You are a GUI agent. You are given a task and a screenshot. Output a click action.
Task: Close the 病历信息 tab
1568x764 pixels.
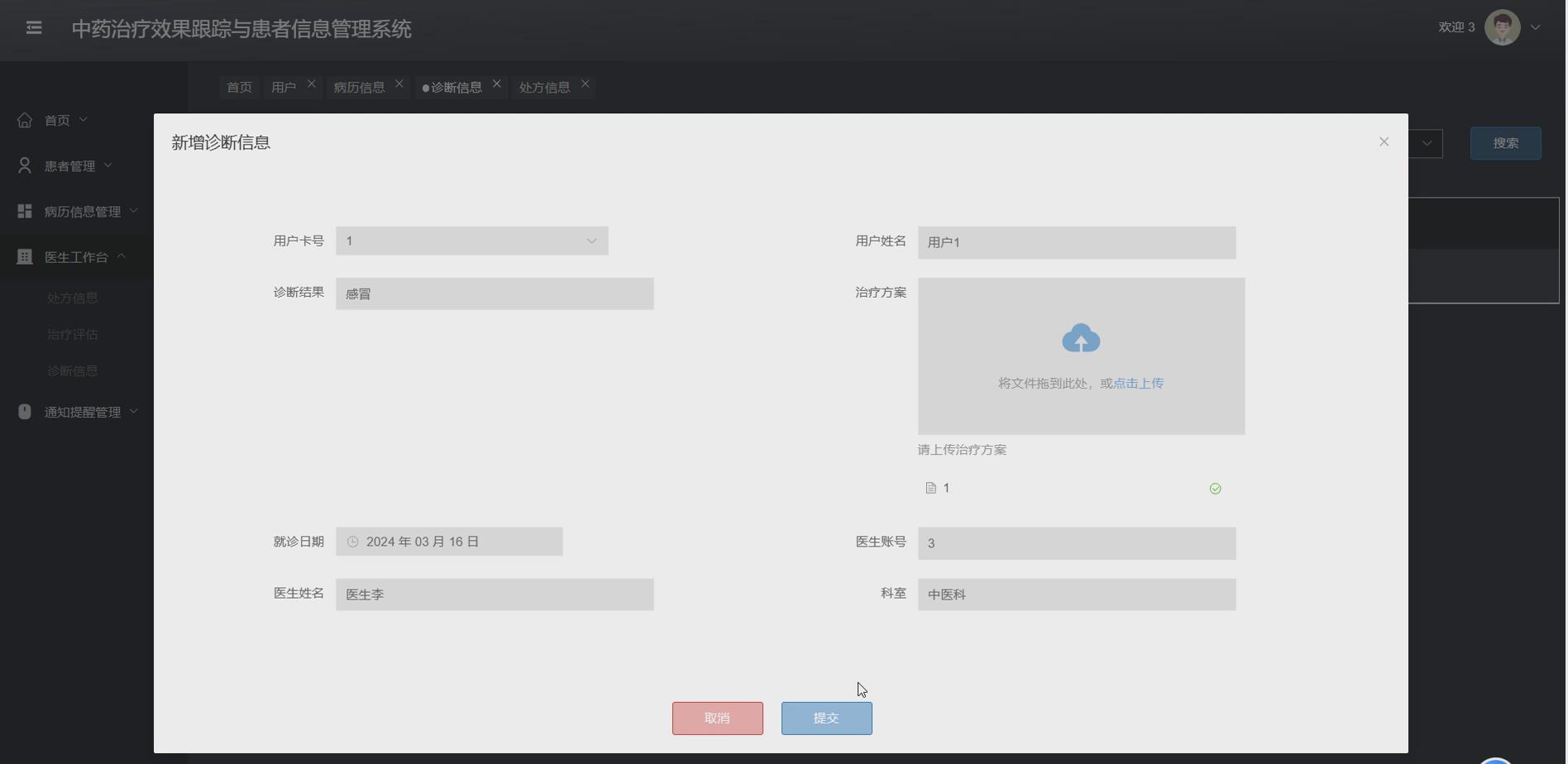coord(399,83)
